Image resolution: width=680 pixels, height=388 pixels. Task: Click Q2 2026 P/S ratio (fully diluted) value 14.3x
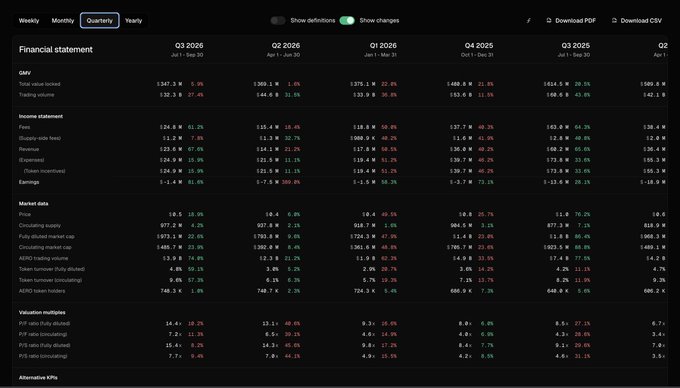click(x=271, y=346)
